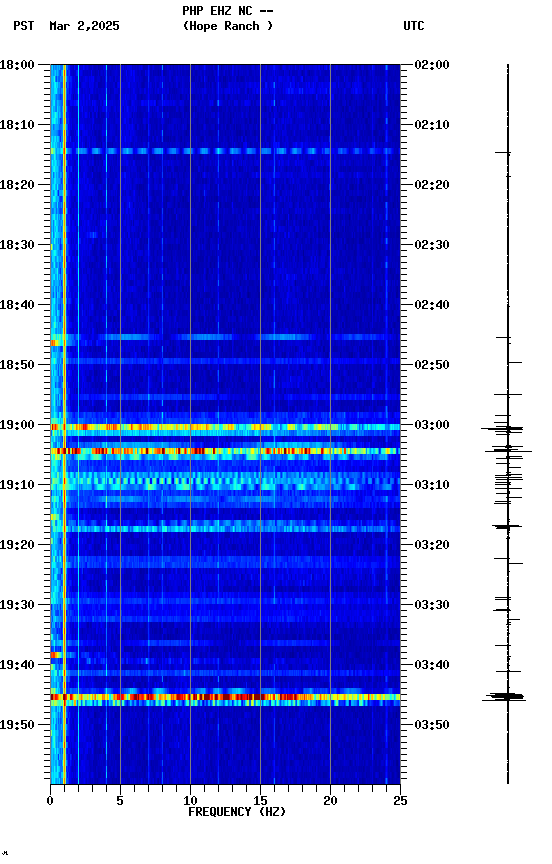552x864 pixels.
Task: Click the 02:50 UTC time label
Action: tap(432, 365)
